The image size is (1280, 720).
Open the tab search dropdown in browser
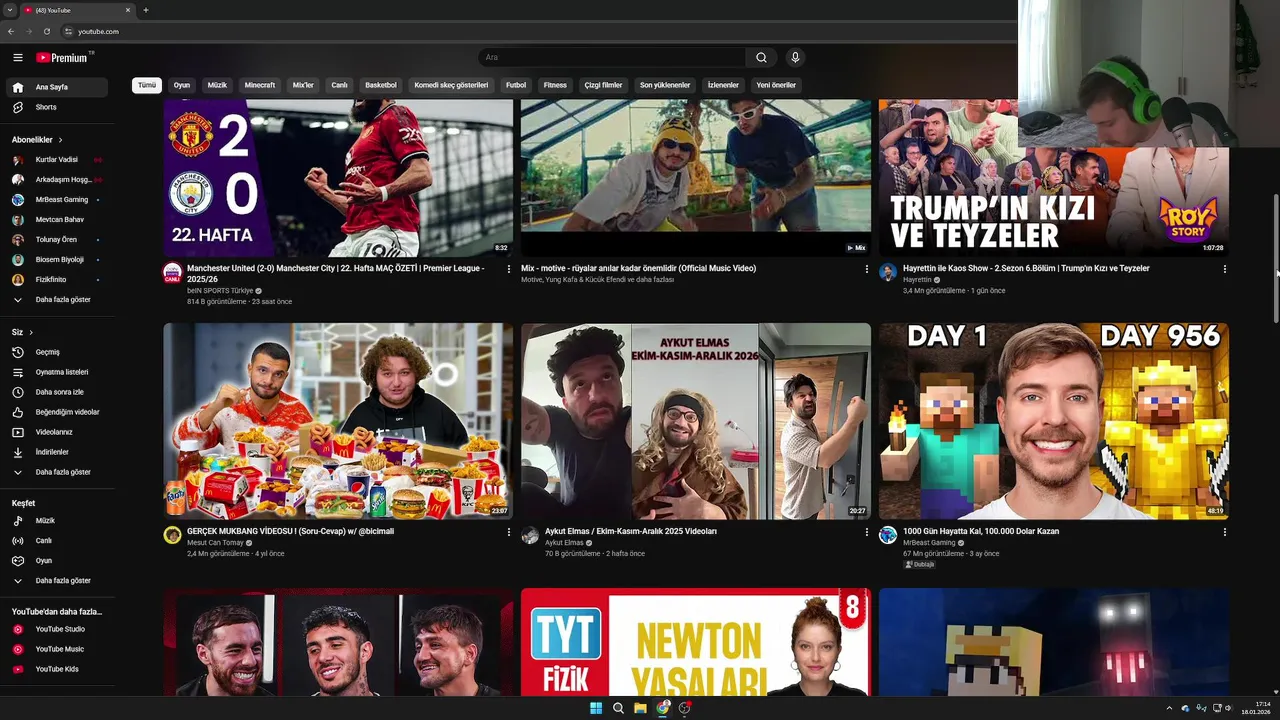[9, 10]
